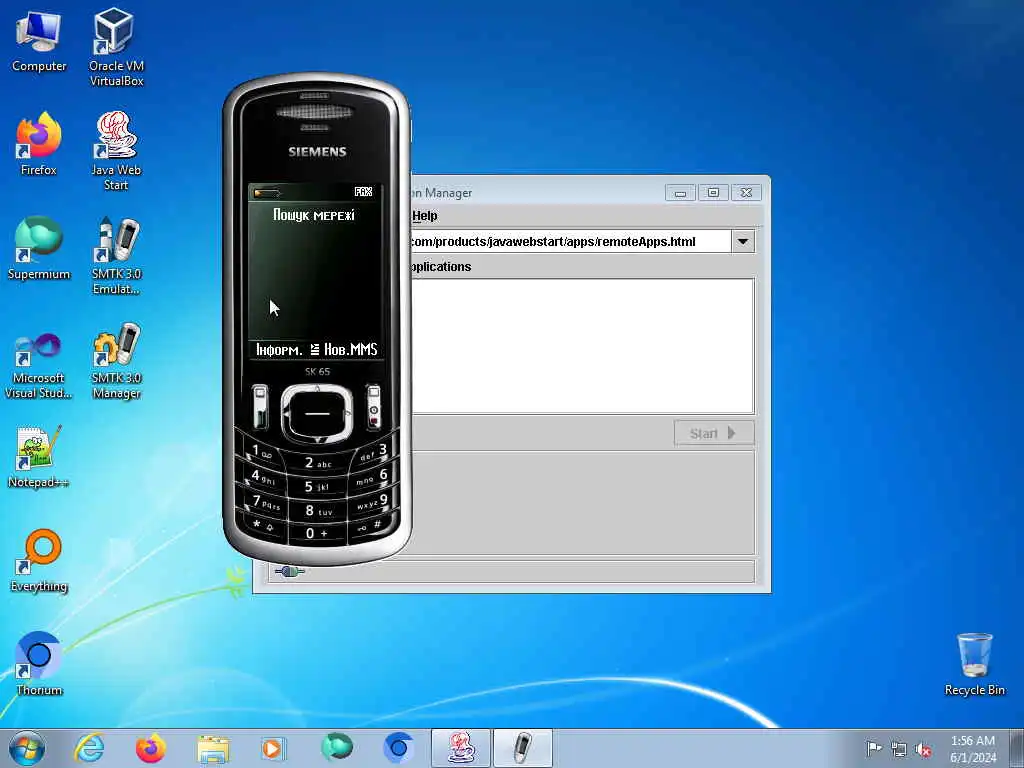Open the Help menu in Application Manager

pos(424,216)
